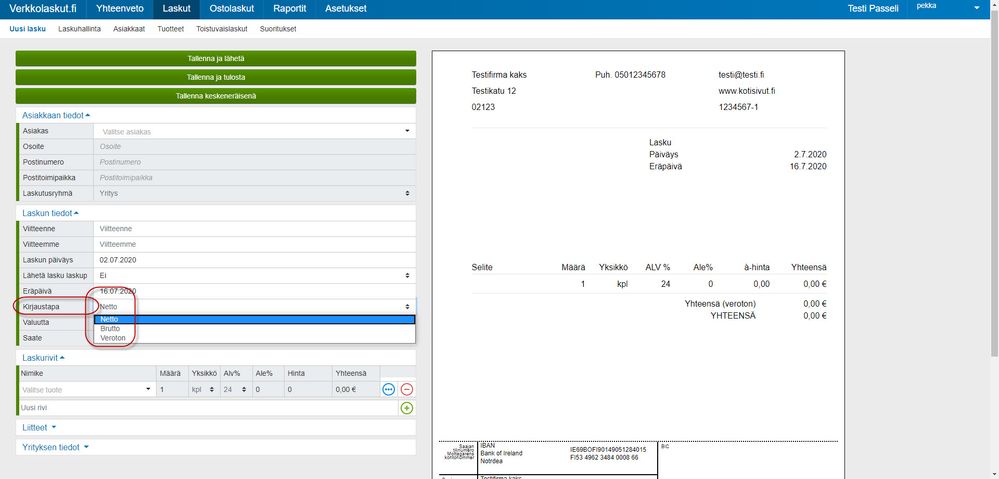Viewport: 999px width, 479px height.
Task: Click YHTEENSÄ total in preview
Action: [x=733, y=316]
